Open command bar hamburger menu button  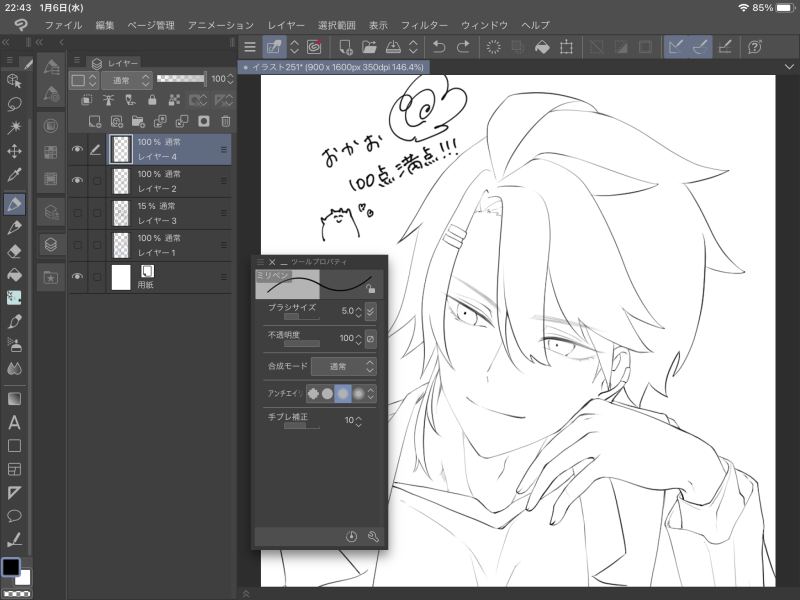point(250,47)
